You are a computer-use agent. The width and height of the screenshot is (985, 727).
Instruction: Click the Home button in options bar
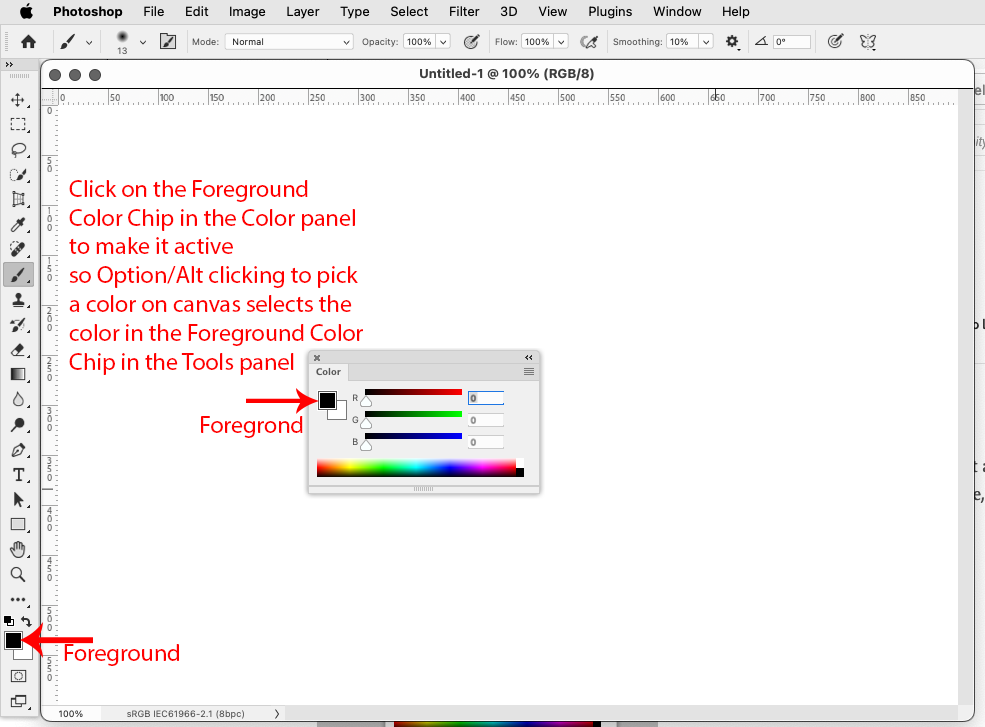[28, 41]
